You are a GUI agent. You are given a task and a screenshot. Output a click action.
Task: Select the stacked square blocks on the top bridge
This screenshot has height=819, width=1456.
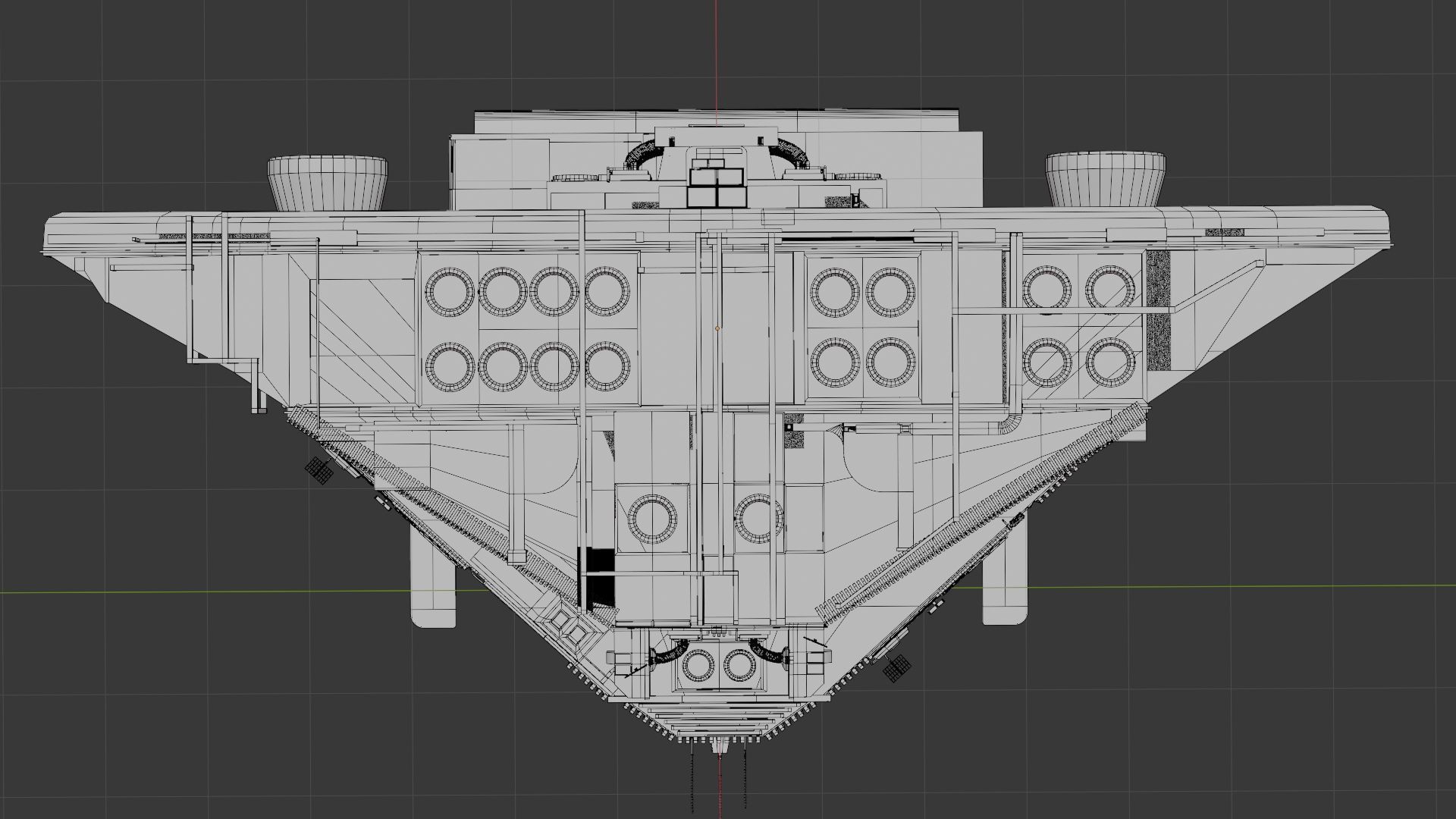pyautogui.click(x=717, y=184)
